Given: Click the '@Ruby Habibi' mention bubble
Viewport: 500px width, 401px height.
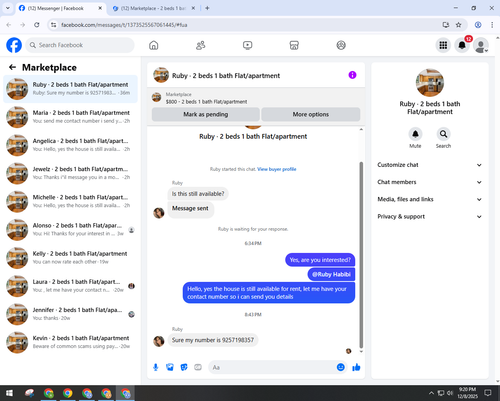Looking at the screenshot, I should [331, 274].
